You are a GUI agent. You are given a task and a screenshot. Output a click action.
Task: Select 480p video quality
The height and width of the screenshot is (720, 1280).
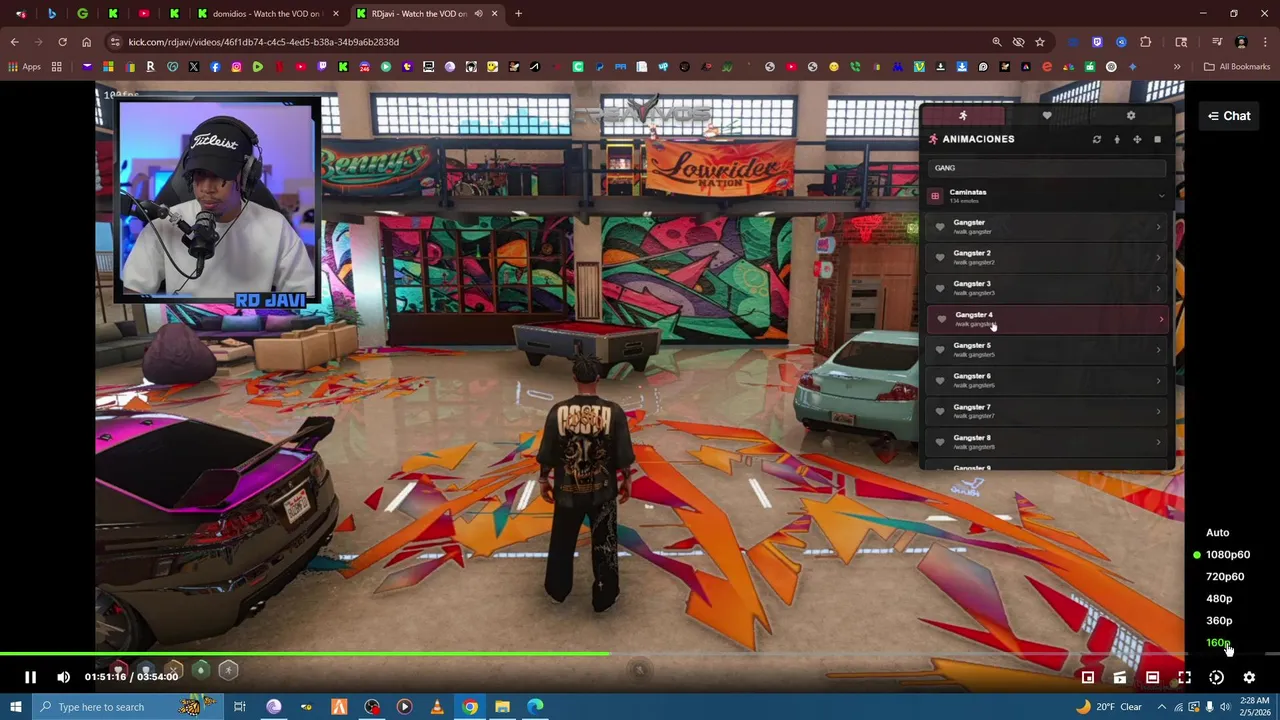(x=1218, y=598)
